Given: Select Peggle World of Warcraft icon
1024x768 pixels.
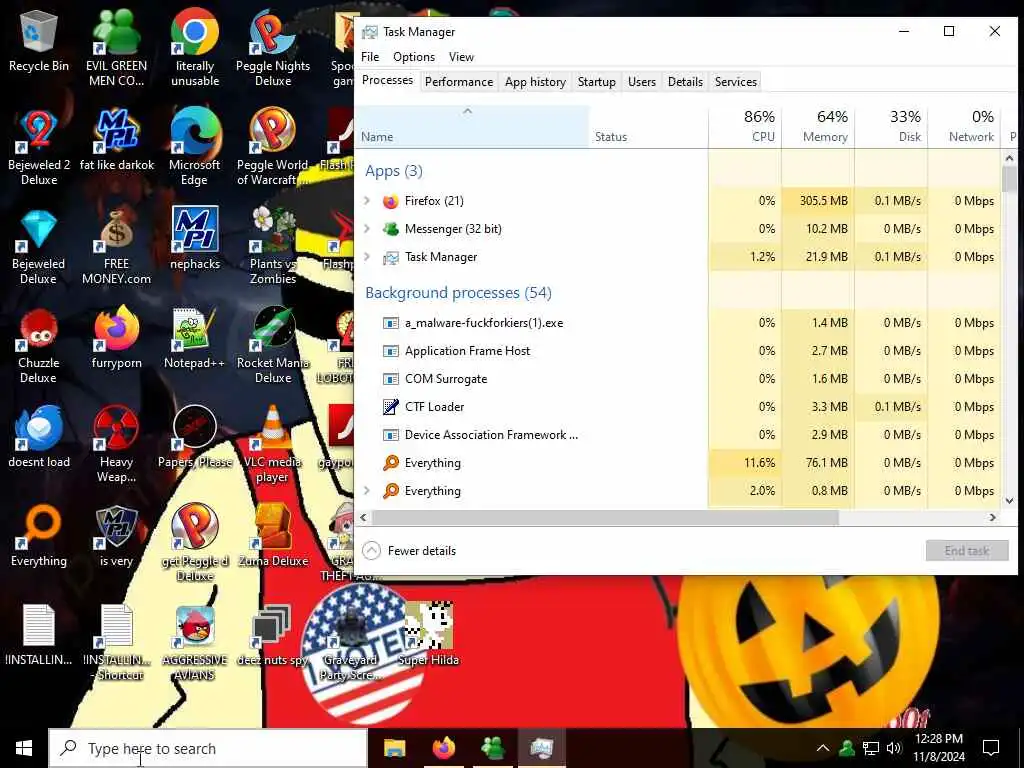Looking at the screenshot, I should (273, 146).
